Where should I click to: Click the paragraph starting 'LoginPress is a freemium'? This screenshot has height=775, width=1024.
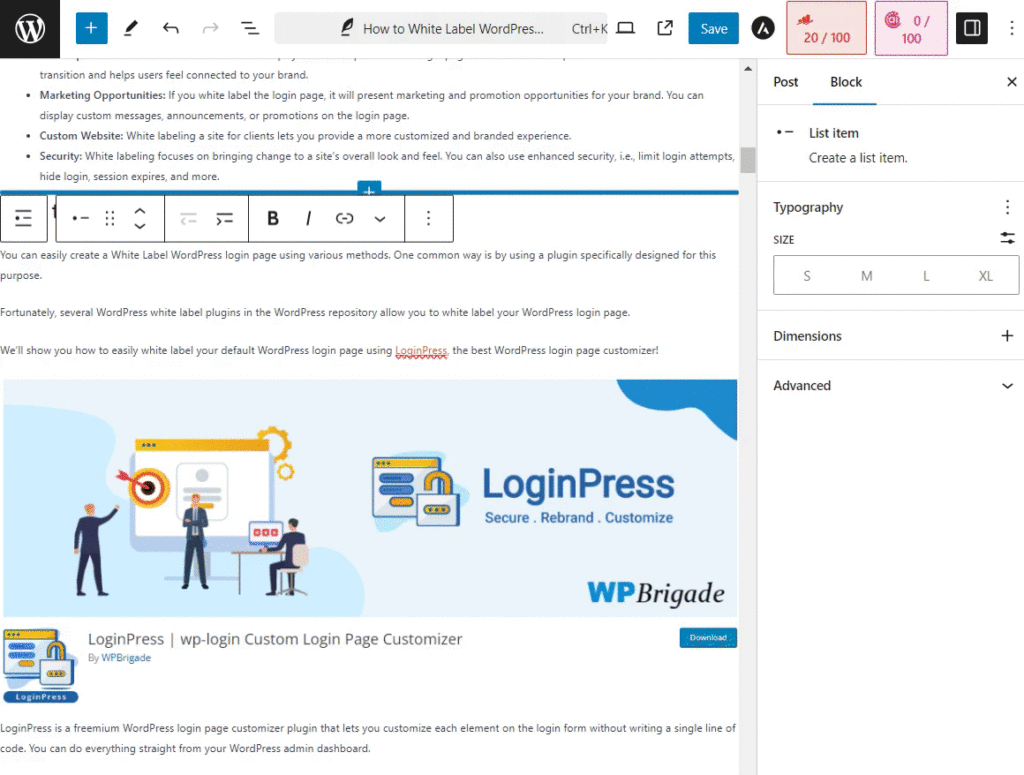point(368,738)
